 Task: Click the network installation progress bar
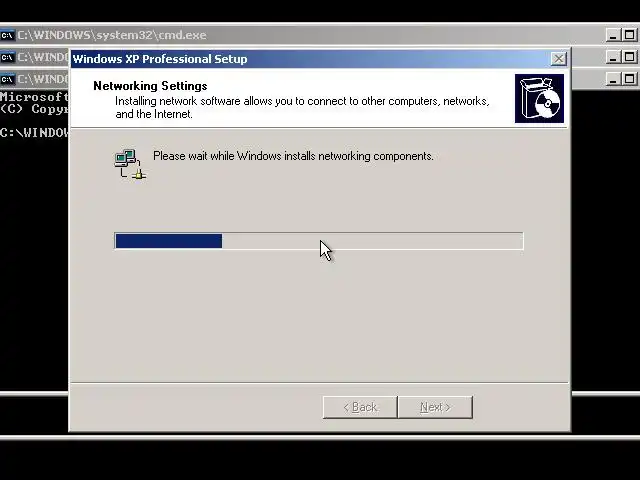pyautogui.click(x=319, y=241)
